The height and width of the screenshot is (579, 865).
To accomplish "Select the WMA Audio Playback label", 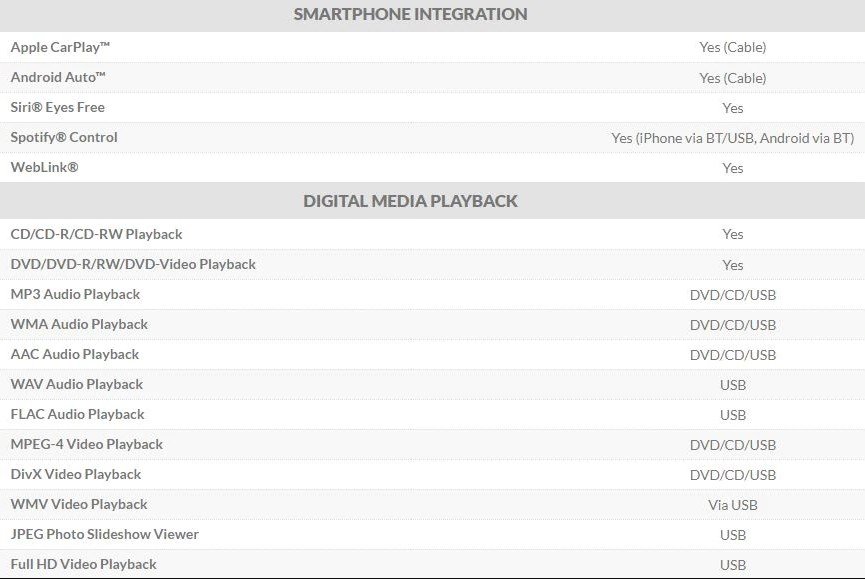I will tap(79, 324).
